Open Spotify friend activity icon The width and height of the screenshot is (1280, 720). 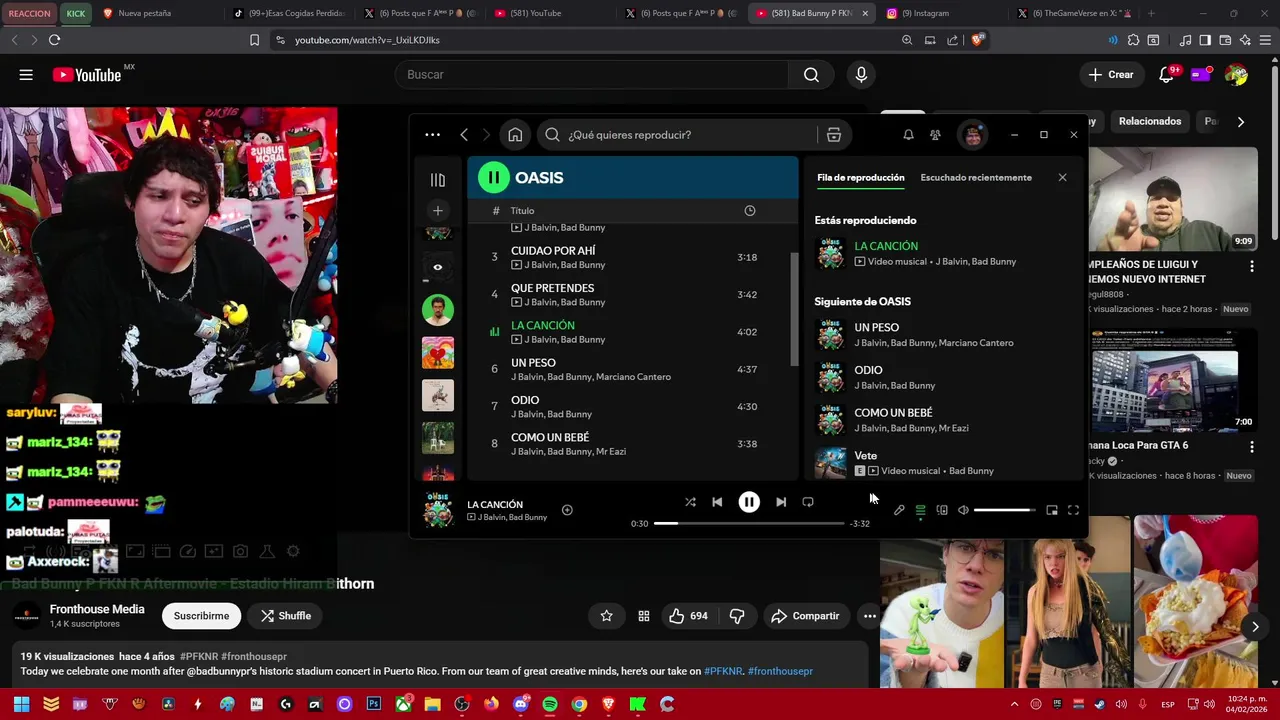pos(935,134)
